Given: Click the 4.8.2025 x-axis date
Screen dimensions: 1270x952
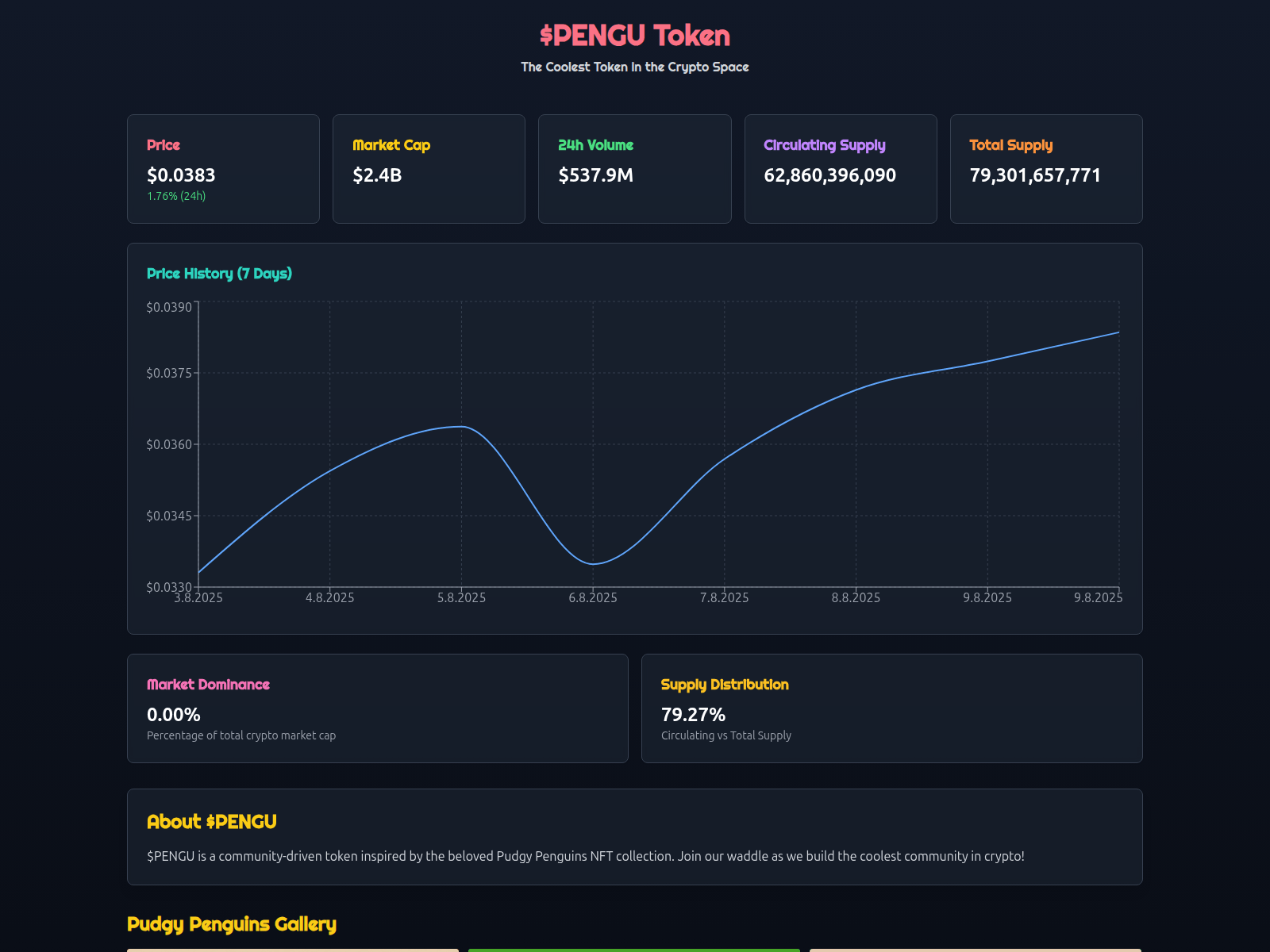Looking at the screenshot, I should tap(330, 597).
